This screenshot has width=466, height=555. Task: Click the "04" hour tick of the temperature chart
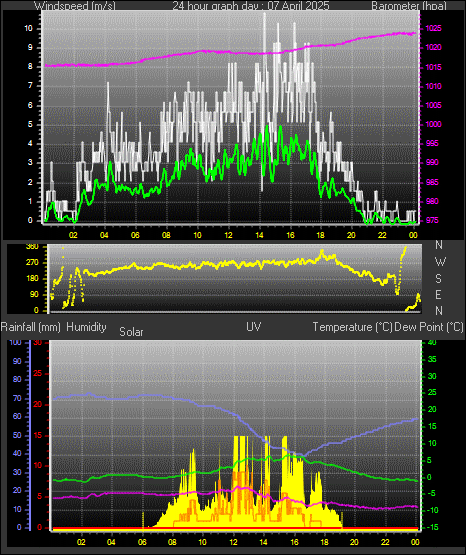[x=111, y=542]
